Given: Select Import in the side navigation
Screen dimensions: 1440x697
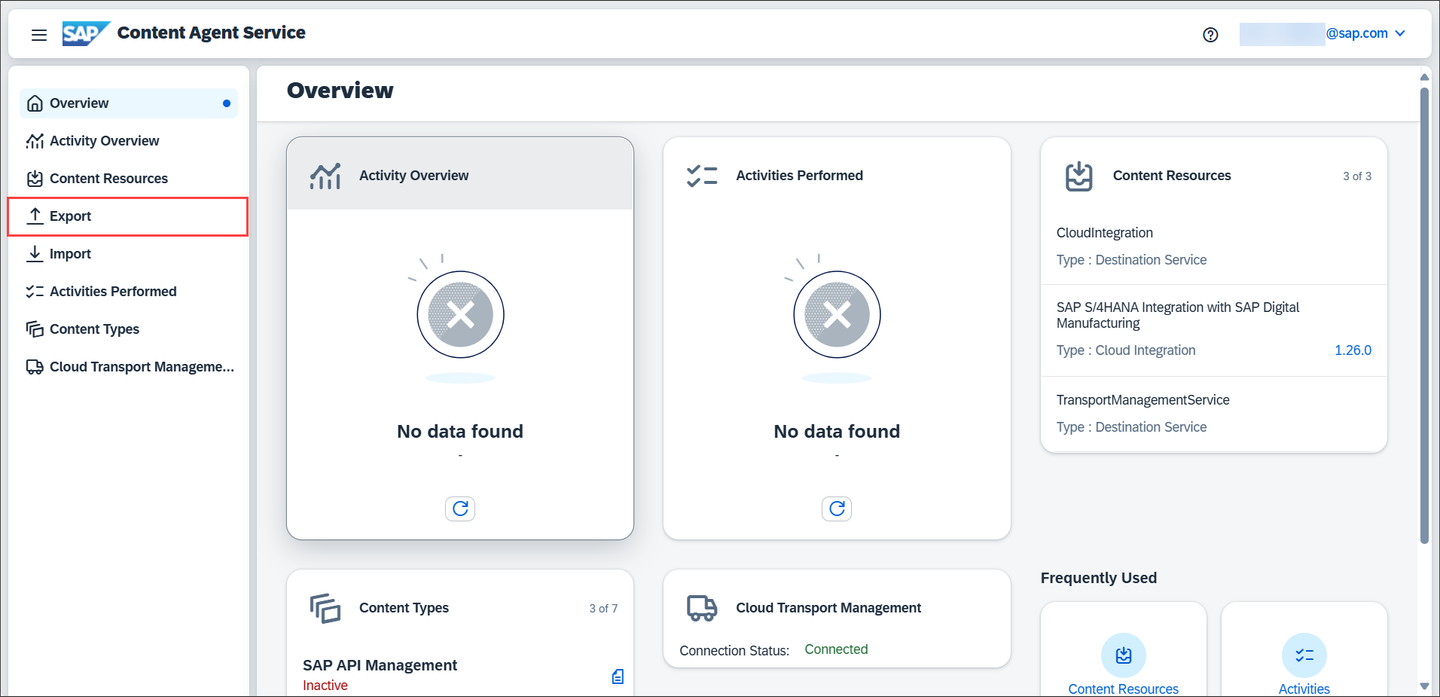Looking at the screenshot, I should coord(129,254).
